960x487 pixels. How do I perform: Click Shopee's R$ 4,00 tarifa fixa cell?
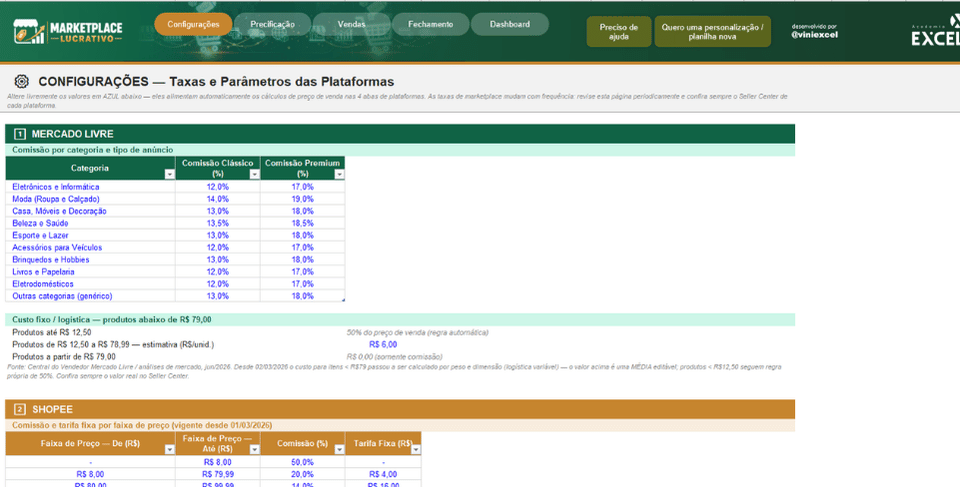click(x=383, y=474)
